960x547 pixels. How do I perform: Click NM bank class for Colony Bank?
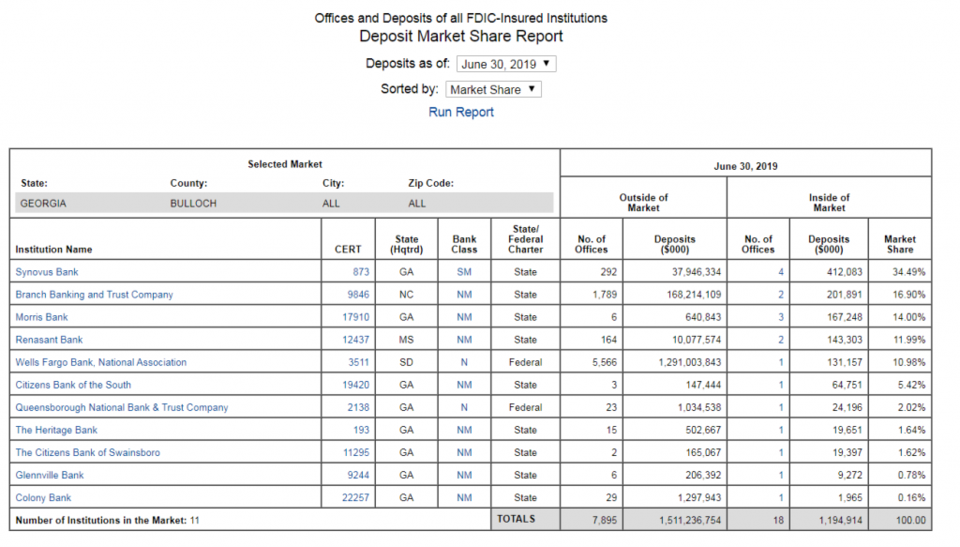pos(464,498)
